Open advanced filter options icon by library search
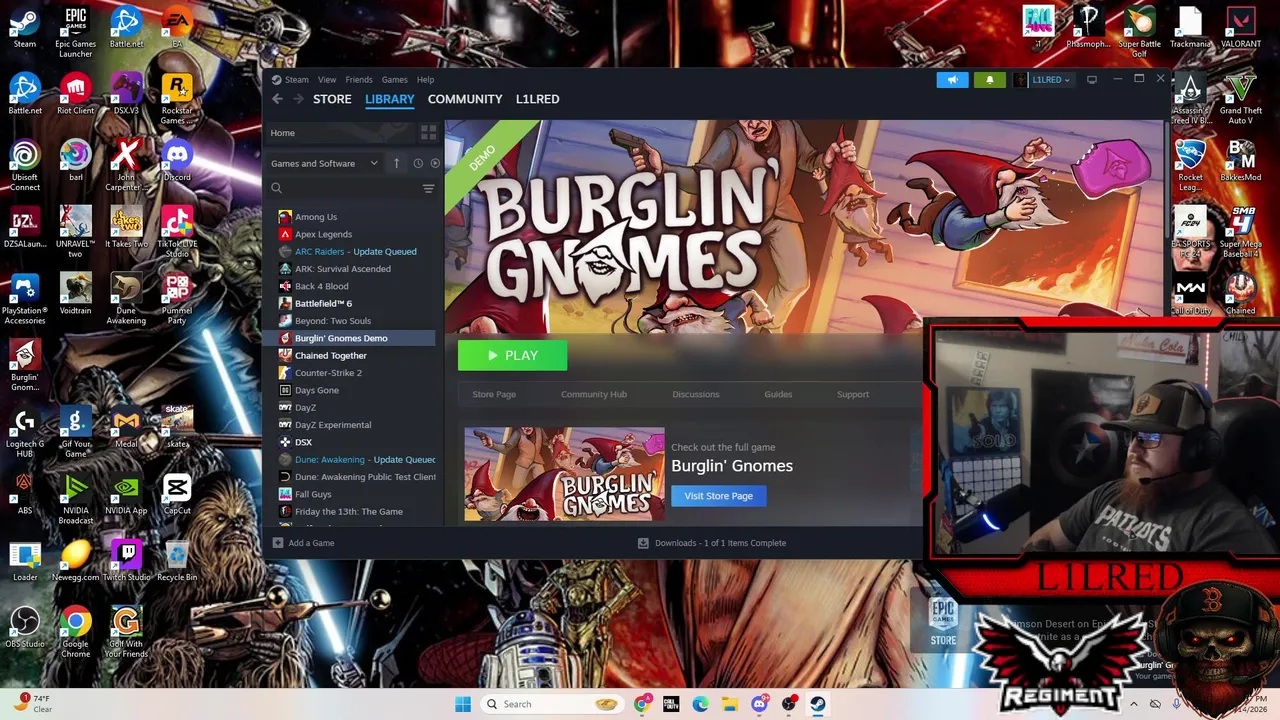The image size is (1280, 720). (x=428, y=188)
